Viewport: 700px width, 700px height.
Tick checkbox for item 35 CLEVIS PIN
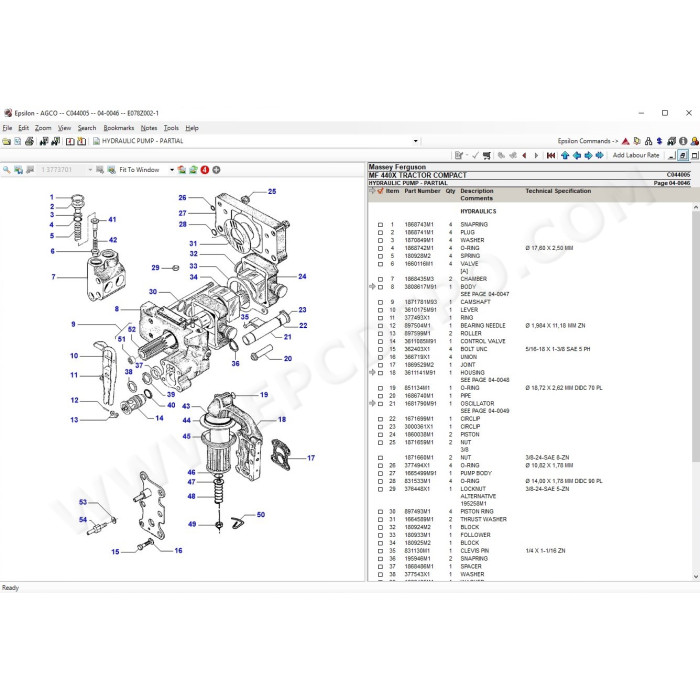pos(380,551)
